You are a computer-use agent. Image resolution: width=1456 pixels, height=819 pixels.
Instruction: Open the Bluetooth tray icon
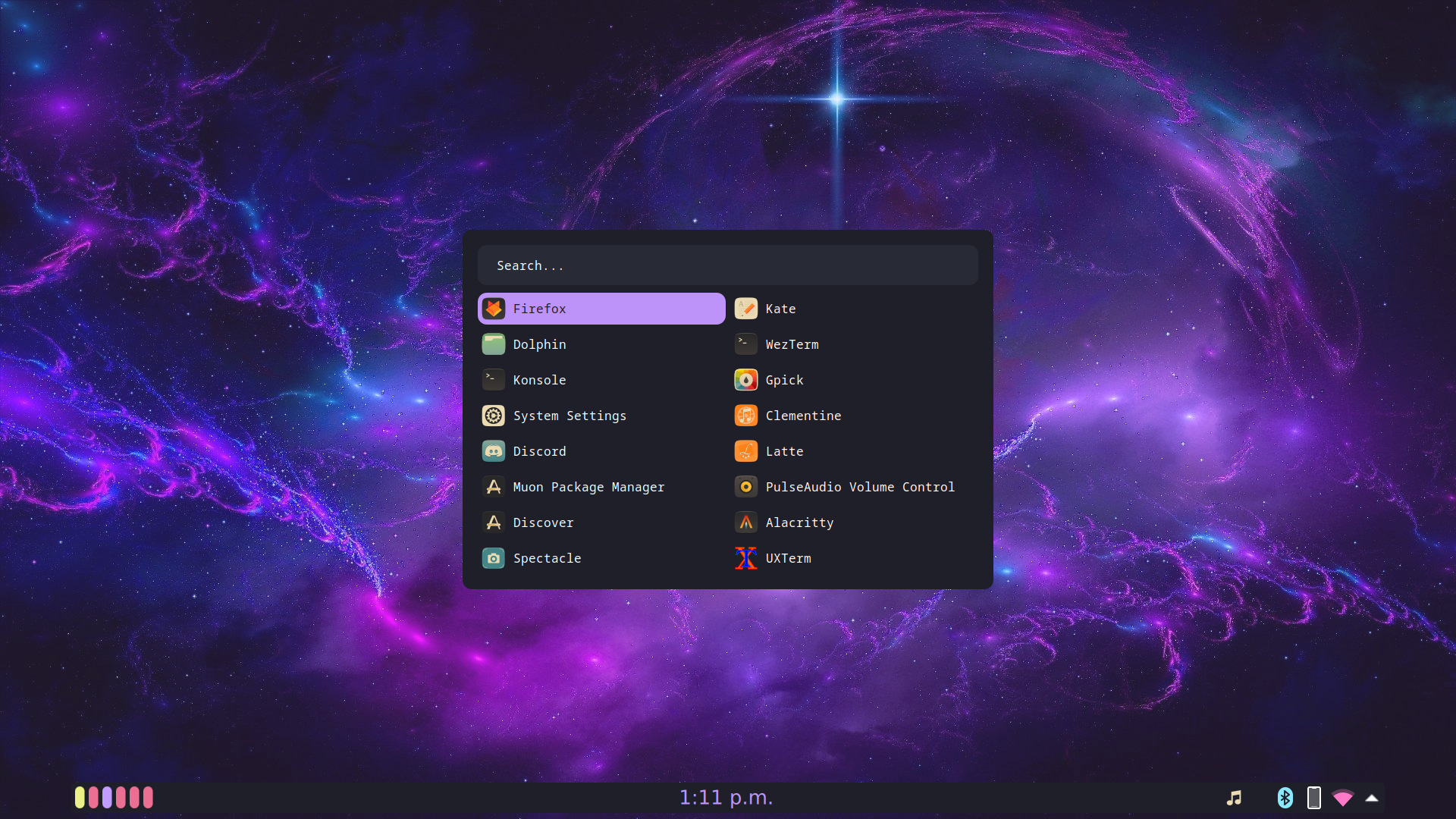[1285, 798]
